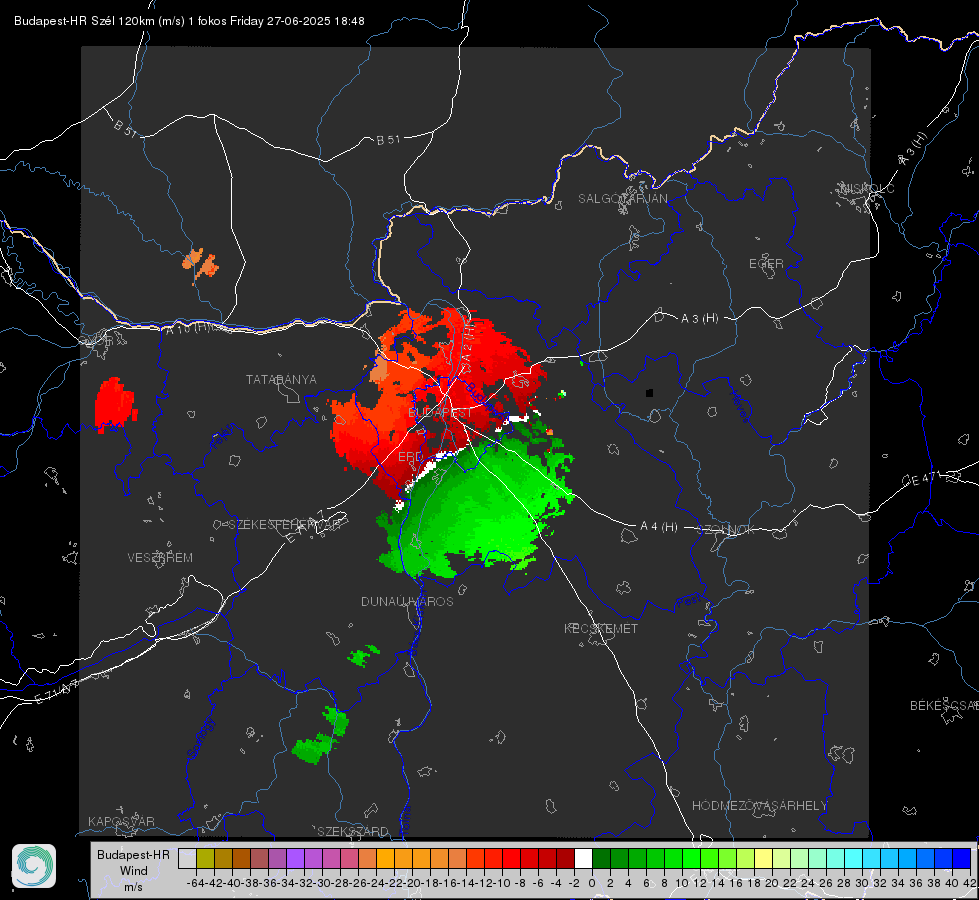This screenshot has width=979, height=900.
Task: Click the small green echo southwest of Dunaújváros
Action: (x=363, y=655)
